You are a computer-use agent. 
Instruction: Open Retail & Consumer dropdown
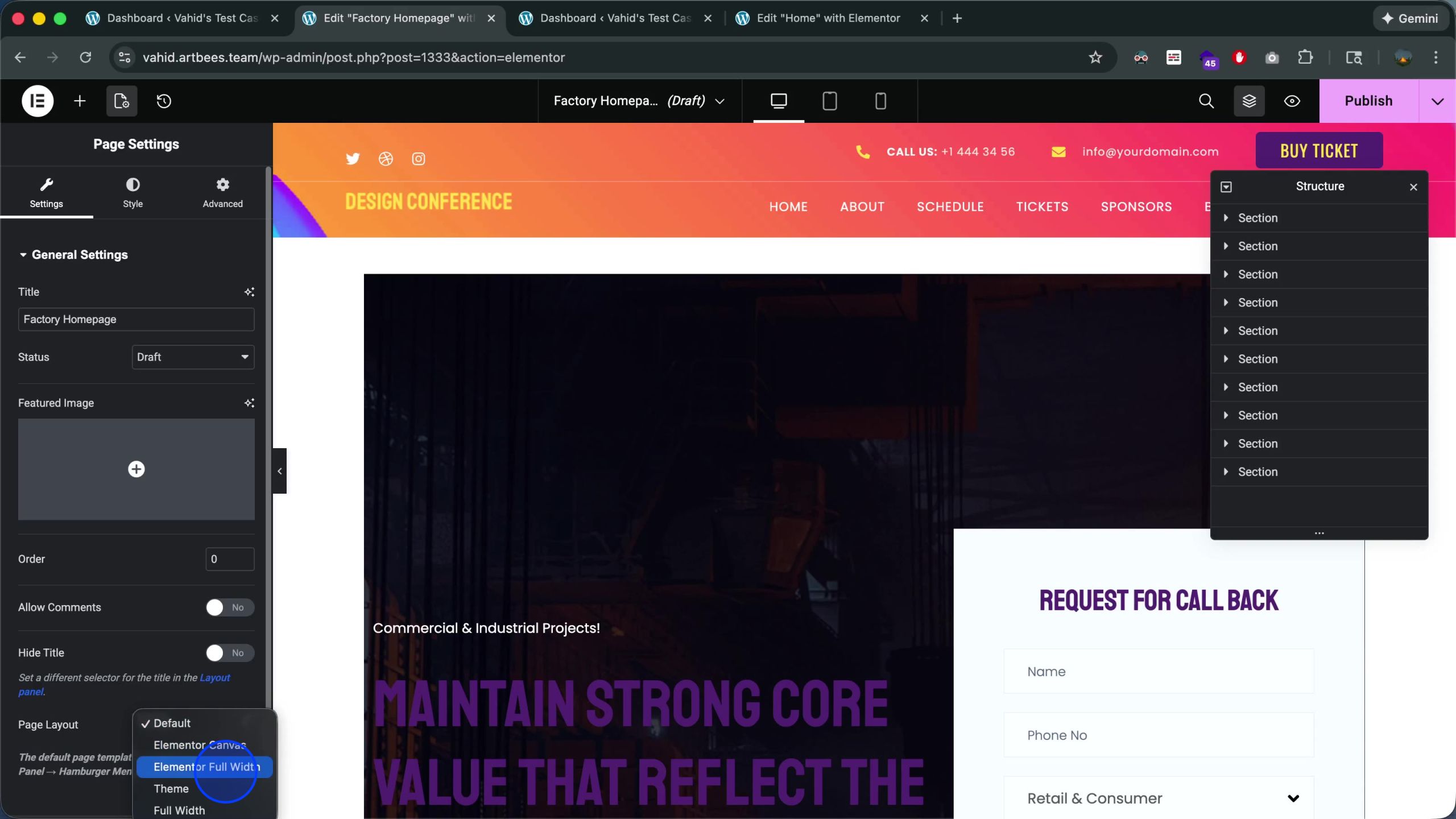point(1159,798)
